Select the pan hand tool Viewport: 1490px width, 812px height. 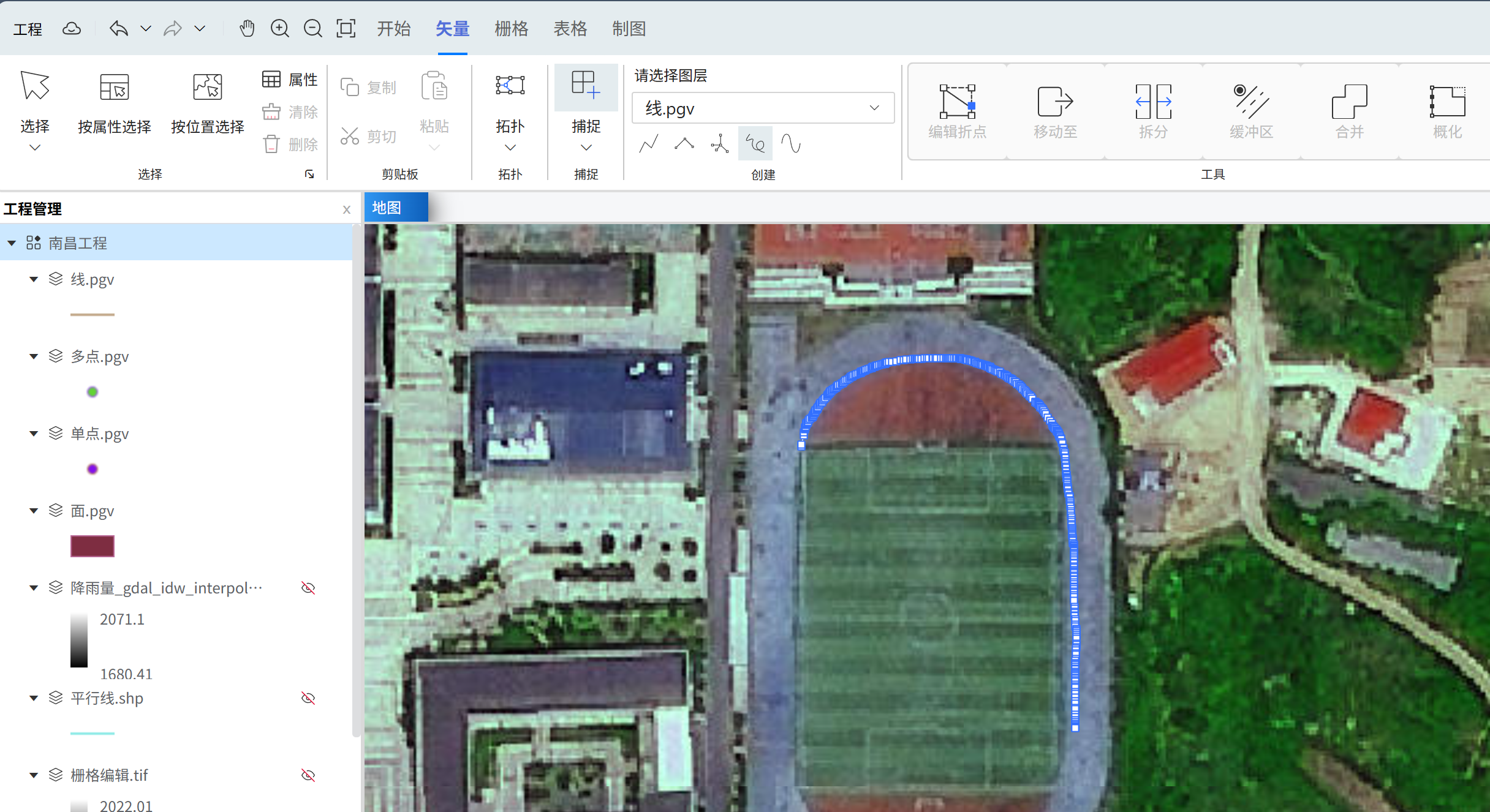tap(247, 28)
